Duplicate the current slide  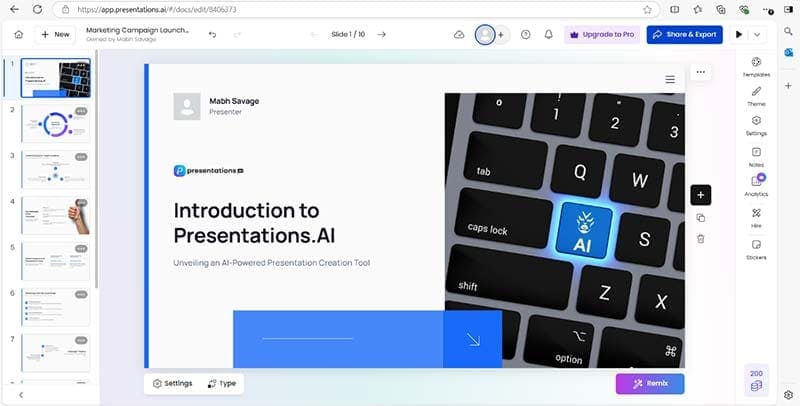pyautogui.click(x=701, y=218)
